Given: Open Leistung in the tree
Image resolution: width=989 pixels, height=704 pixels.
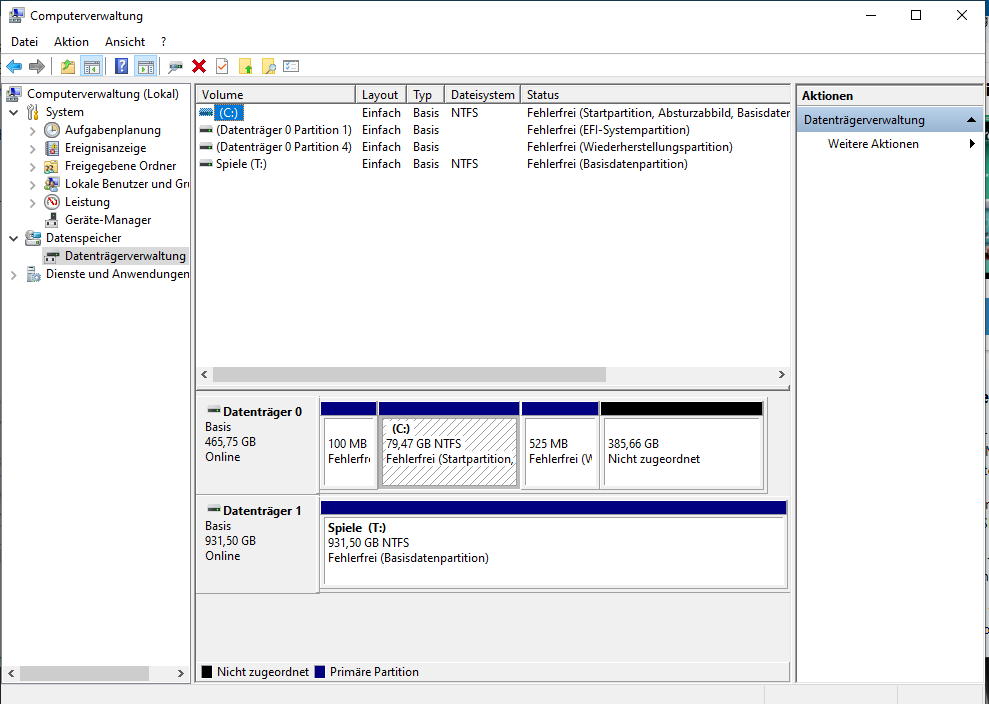Looking at the screenshot, I should (87, 202).
